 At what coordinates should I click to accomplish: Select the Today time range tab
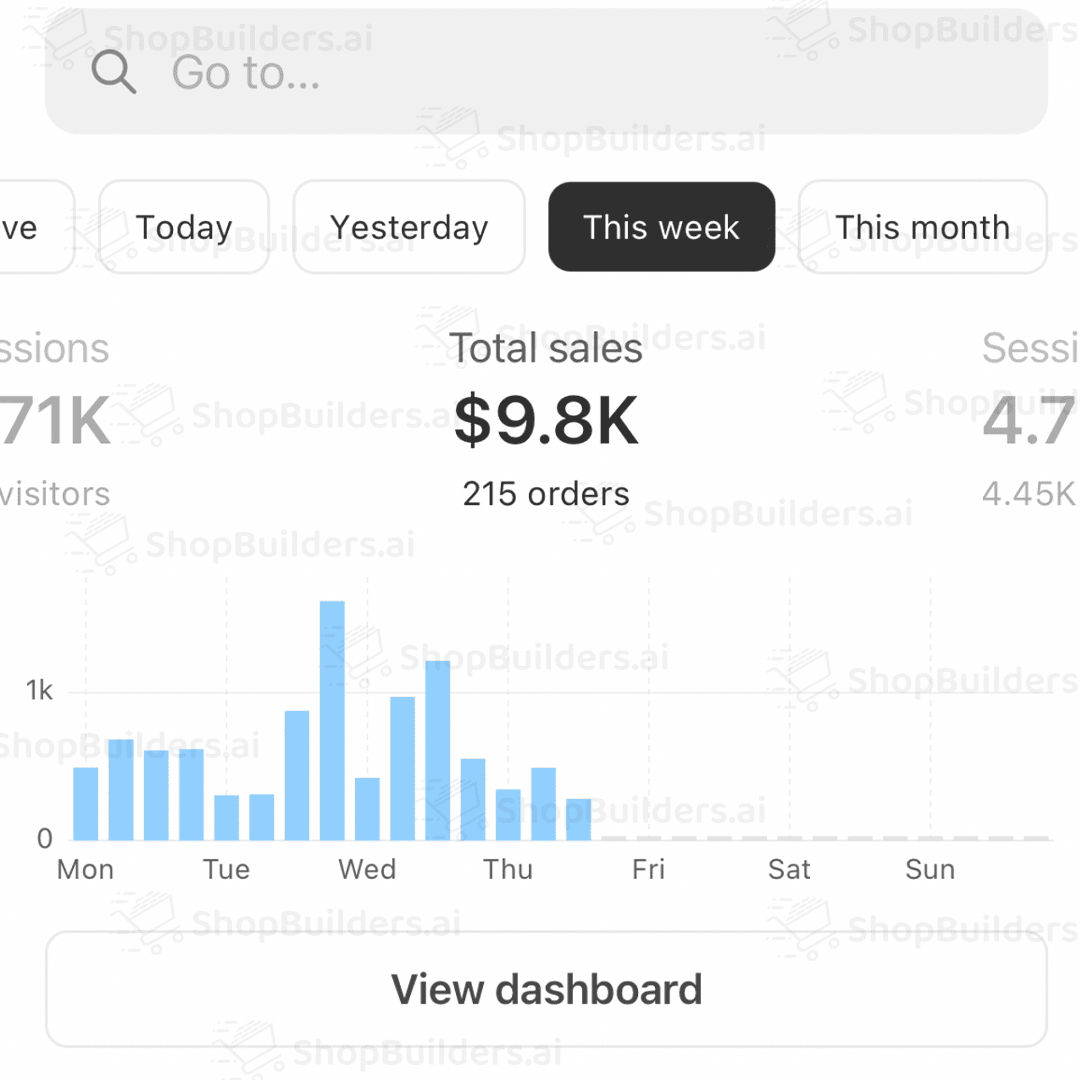[184, 227]
